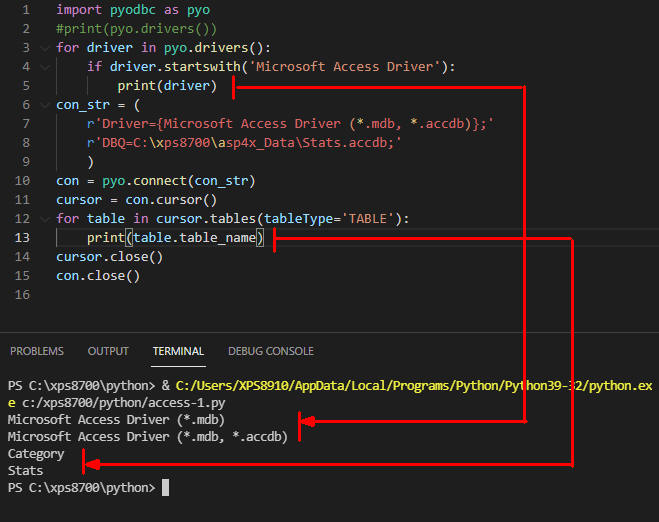The width and height of the screenshot is (659, 522).
Task: Click terminal output 'Microsoft Access Driver (*.mdb)'
Action: 116,420
